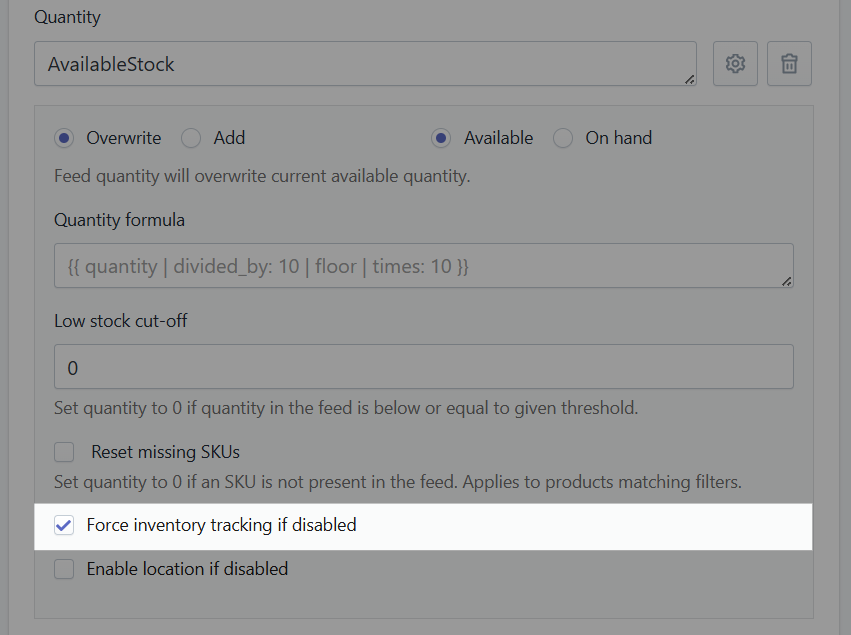Click the Enable location if disabled label
This screenshot has height=635, width=851.
pyautogui.click(x=187, y=568)
